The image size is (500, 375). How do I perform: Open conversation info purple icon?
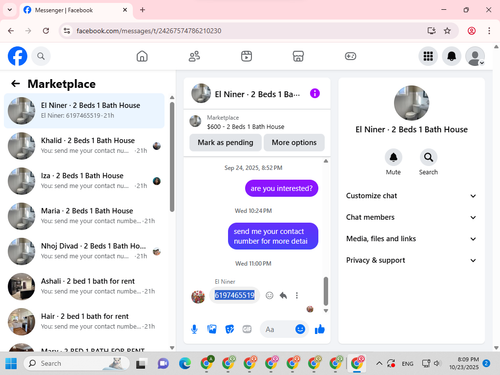point(315,93)
